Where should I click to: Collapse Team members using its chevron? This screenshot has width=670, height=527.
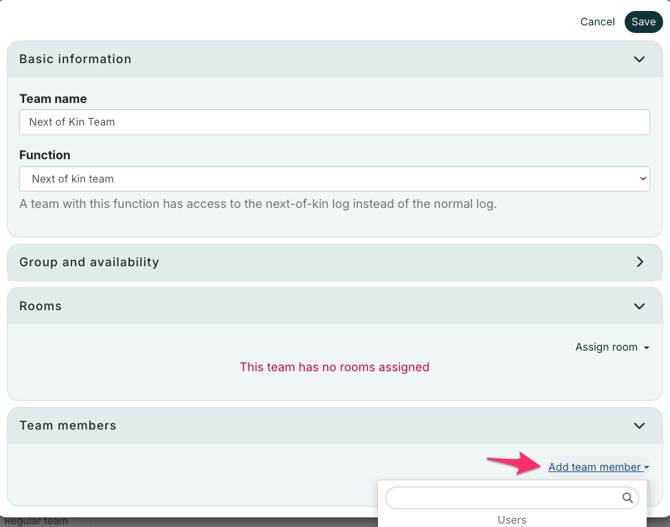(639, 426)
